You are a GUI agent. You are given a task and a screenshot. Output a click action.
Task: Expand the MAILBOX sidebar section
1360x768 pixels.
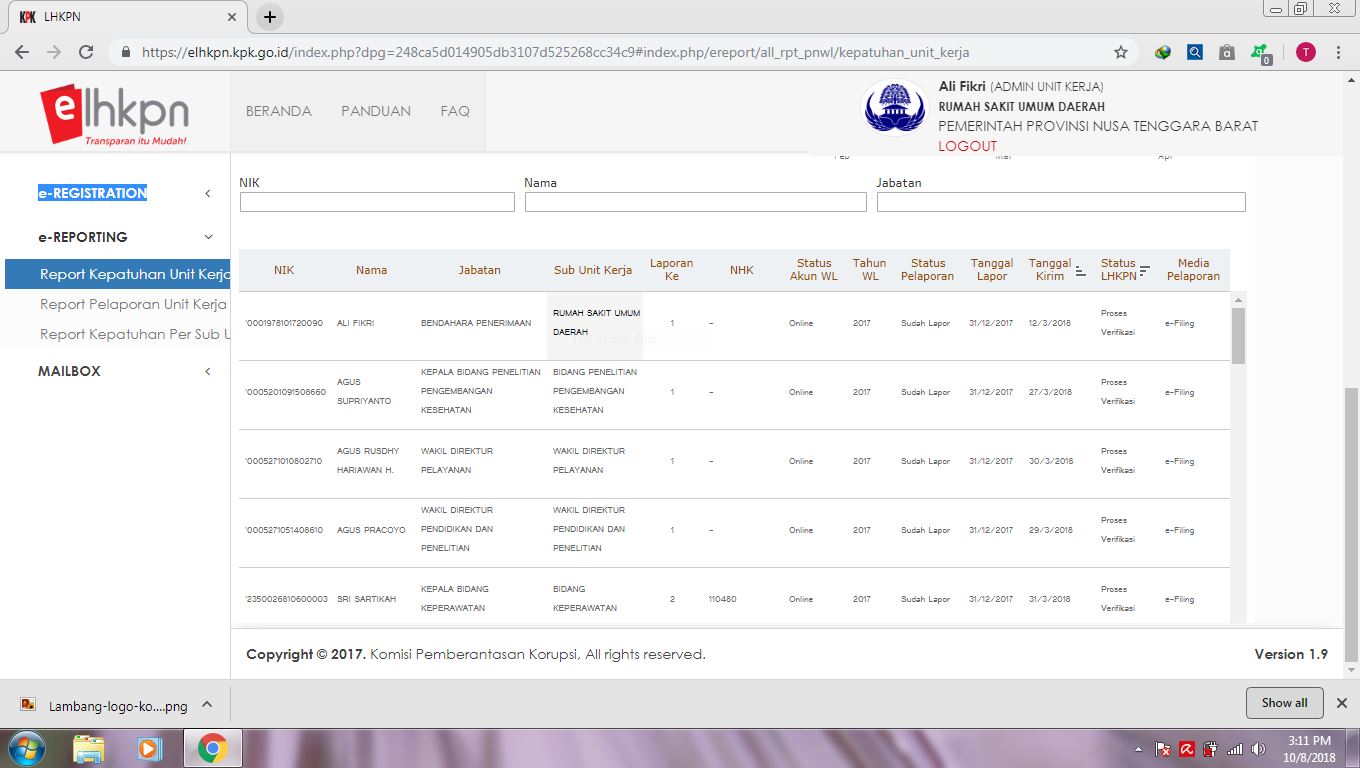coord(208,371)
